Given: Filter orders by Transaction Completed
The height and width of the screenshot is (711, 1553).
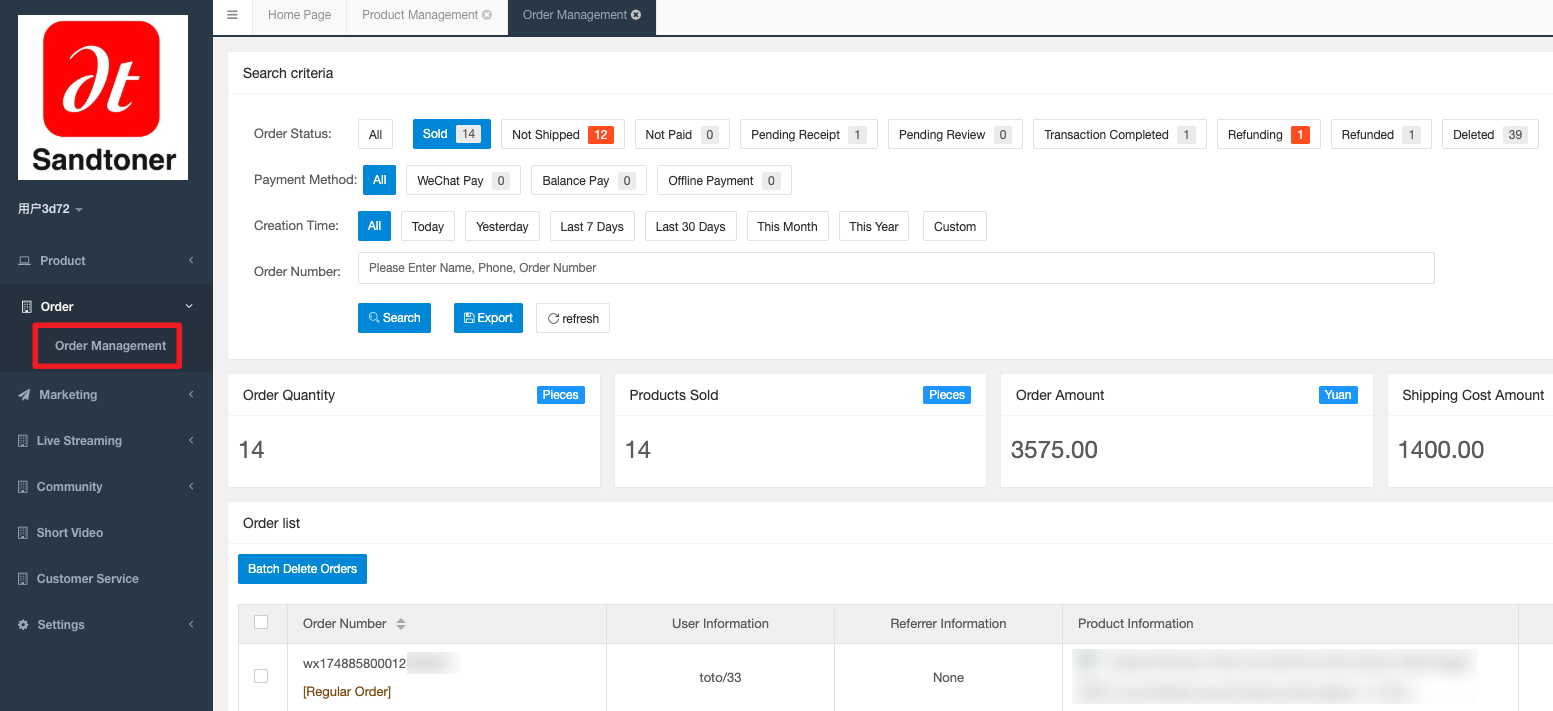Looking at the screenshot, I should pyautogui.click(x=1120, y=134).
